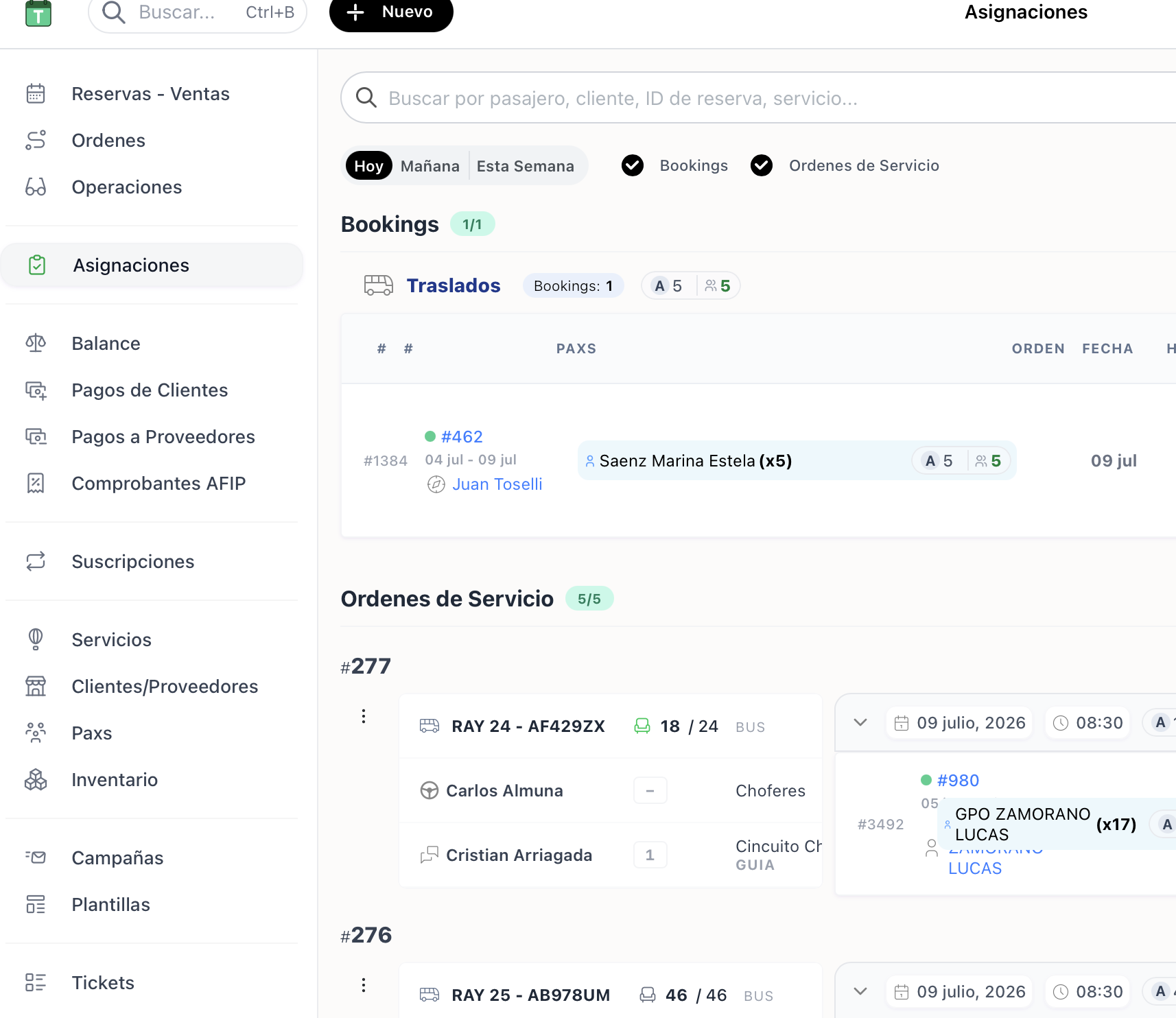Click the Nuevo button

pyautogui.click(x=391, y=12)
